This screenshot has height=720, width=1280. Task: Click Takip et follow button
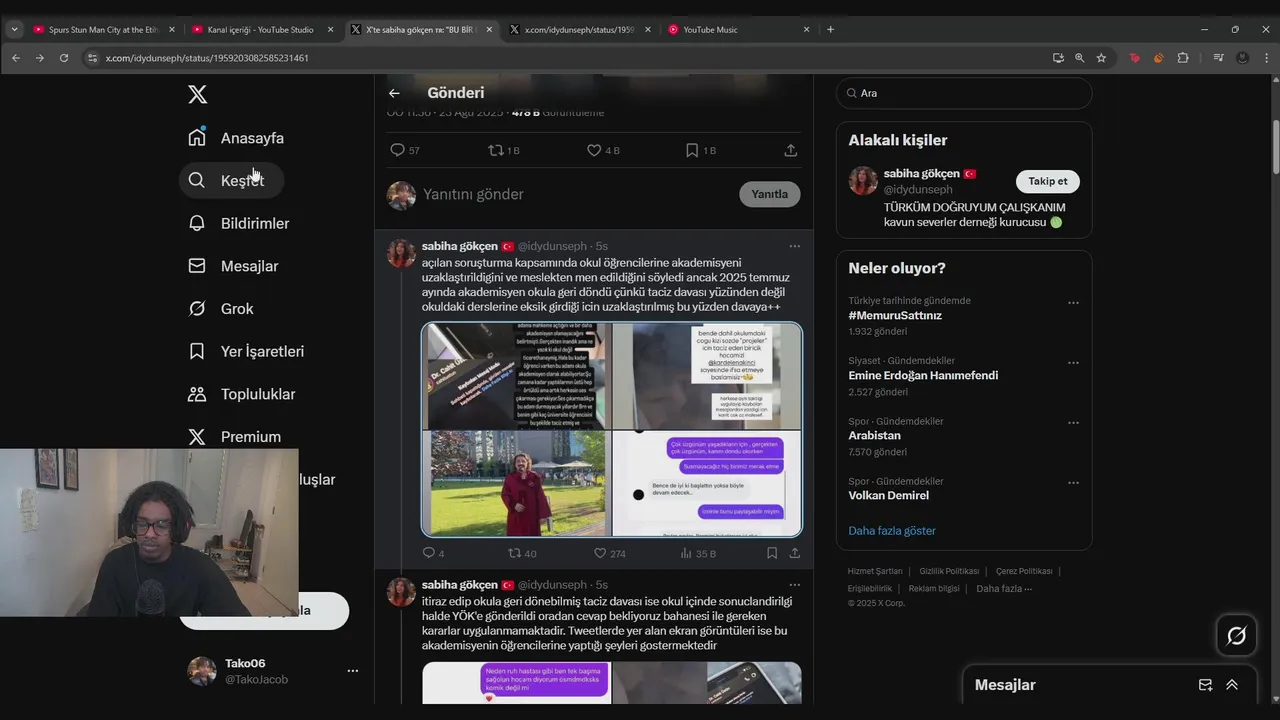pyautogui.click(x=1048, y=181)
